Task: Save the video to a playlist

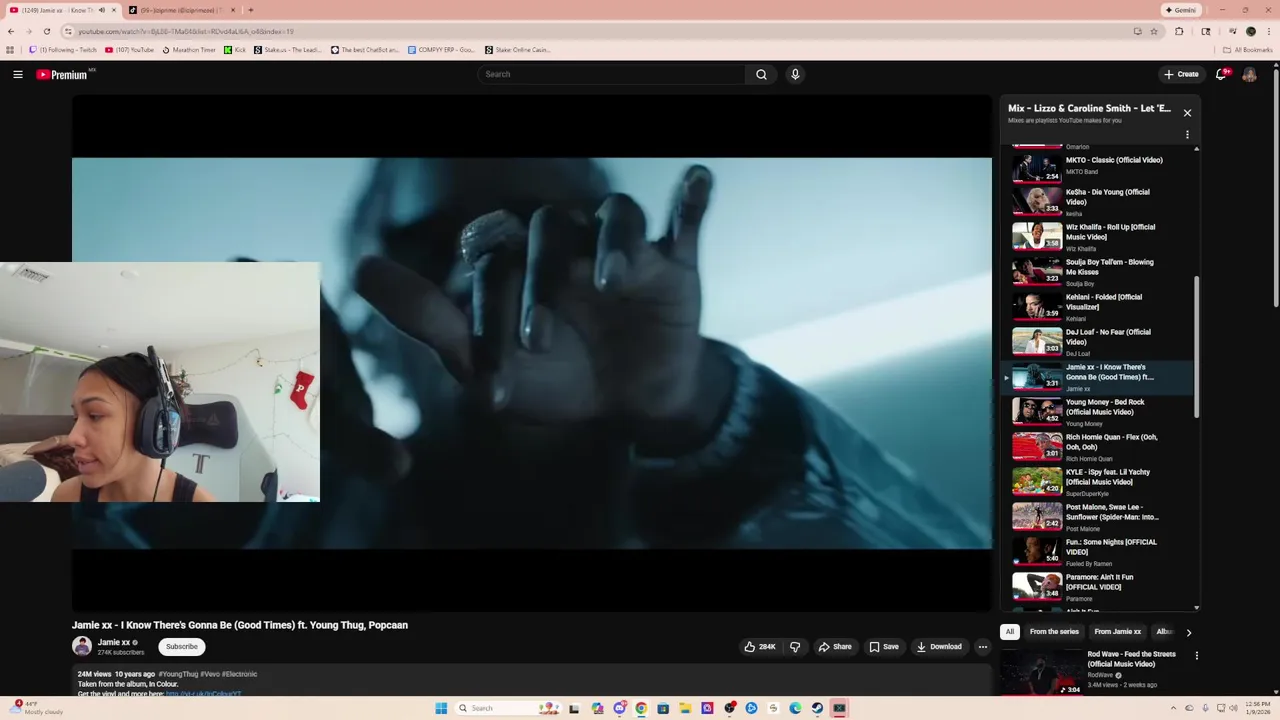Action: [x=884, y=647]
